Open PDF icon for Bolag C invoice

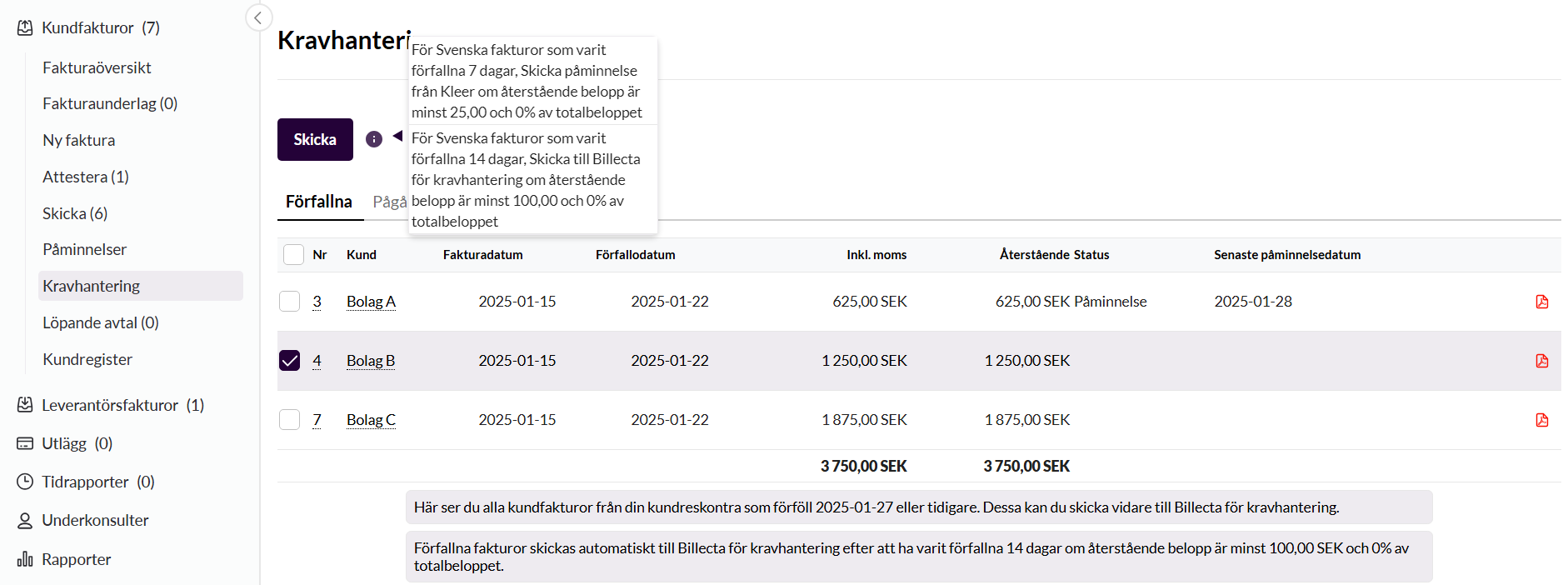coord(1541,420)
